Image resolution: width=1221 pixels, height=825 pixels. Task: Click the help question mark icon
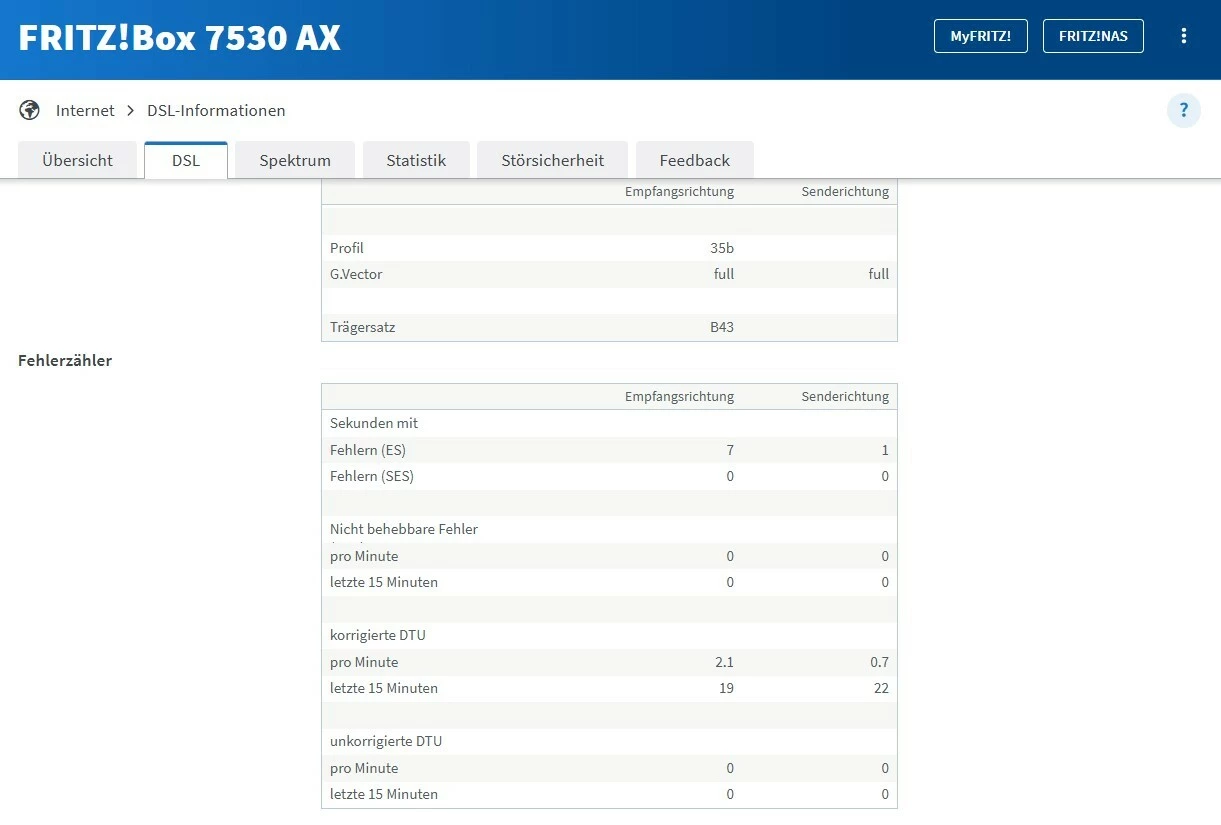coord(1184,111)
